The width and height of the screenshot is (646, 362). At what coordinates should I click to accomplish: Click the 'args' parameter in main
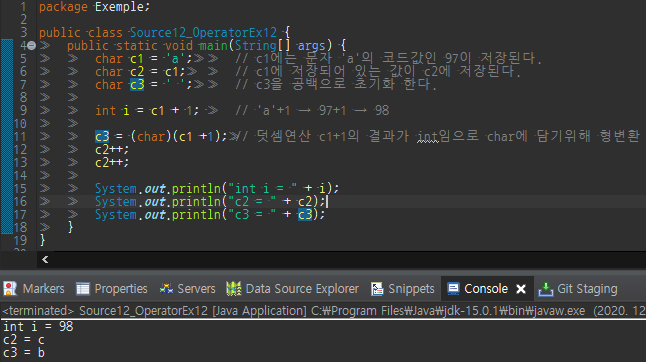(x=311, y=46)
